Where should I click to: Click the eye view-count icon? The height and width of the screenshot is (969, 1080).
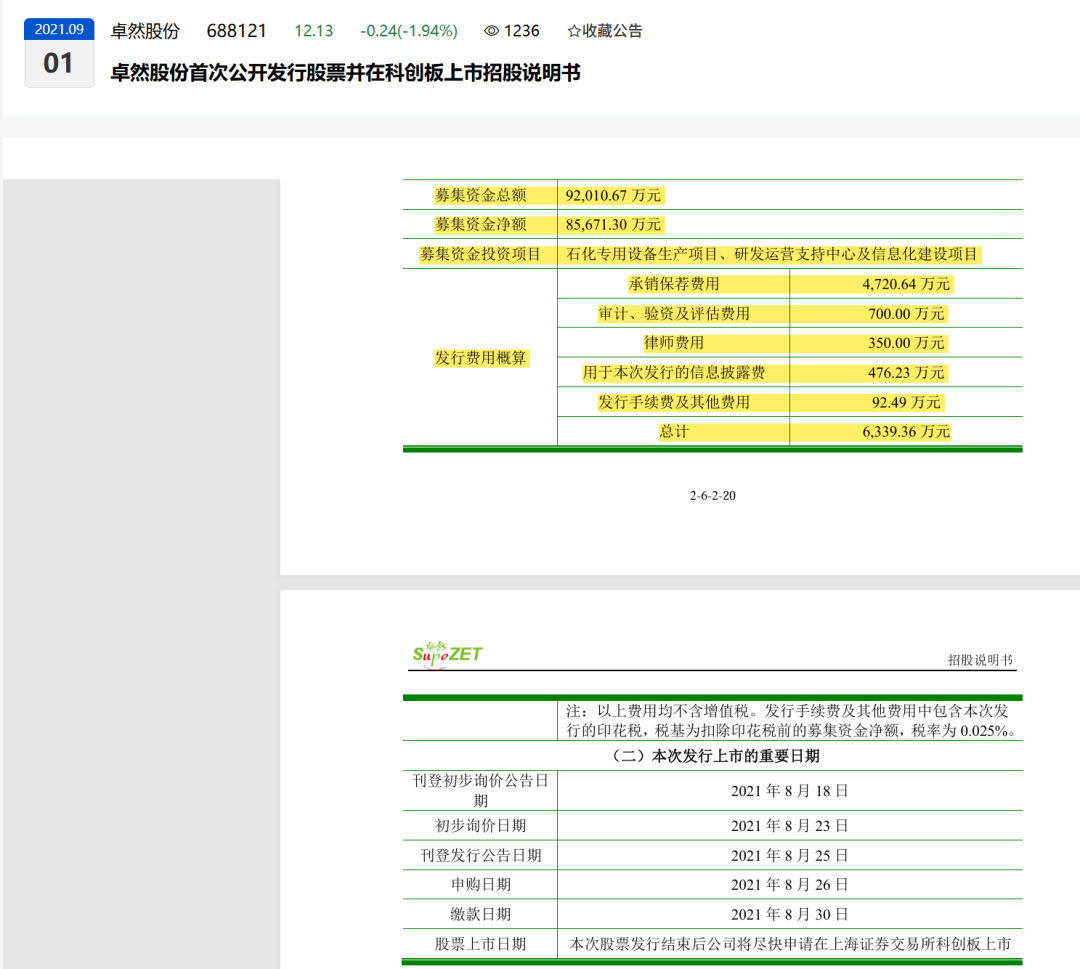(x=491, y=31)
